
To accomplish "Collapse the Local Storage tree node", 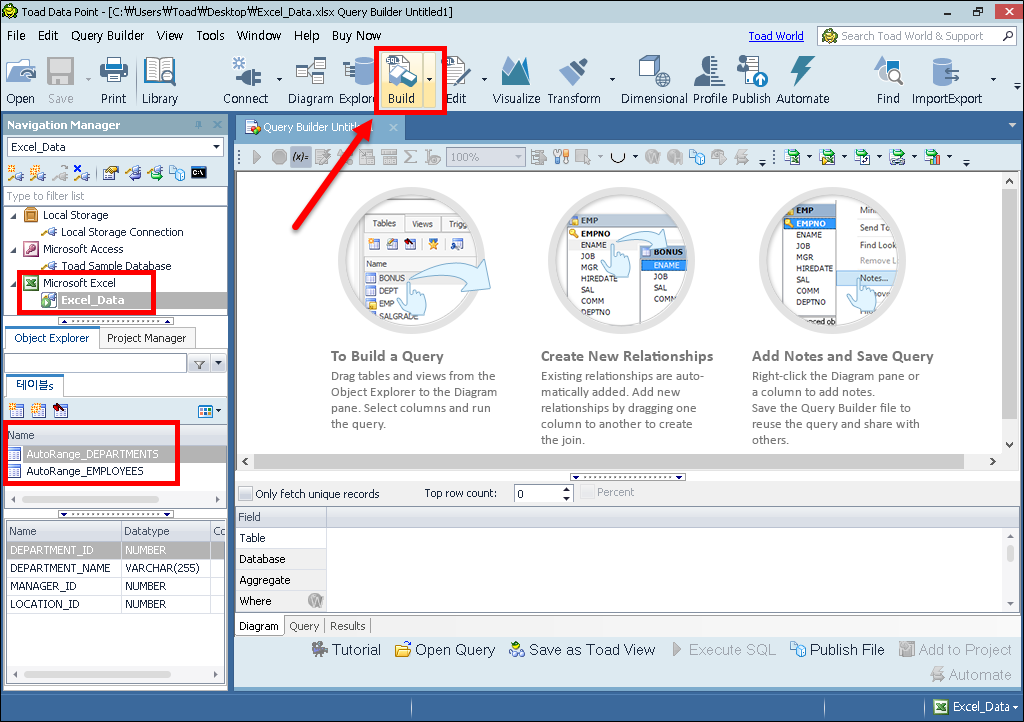I will coord(14,215).
